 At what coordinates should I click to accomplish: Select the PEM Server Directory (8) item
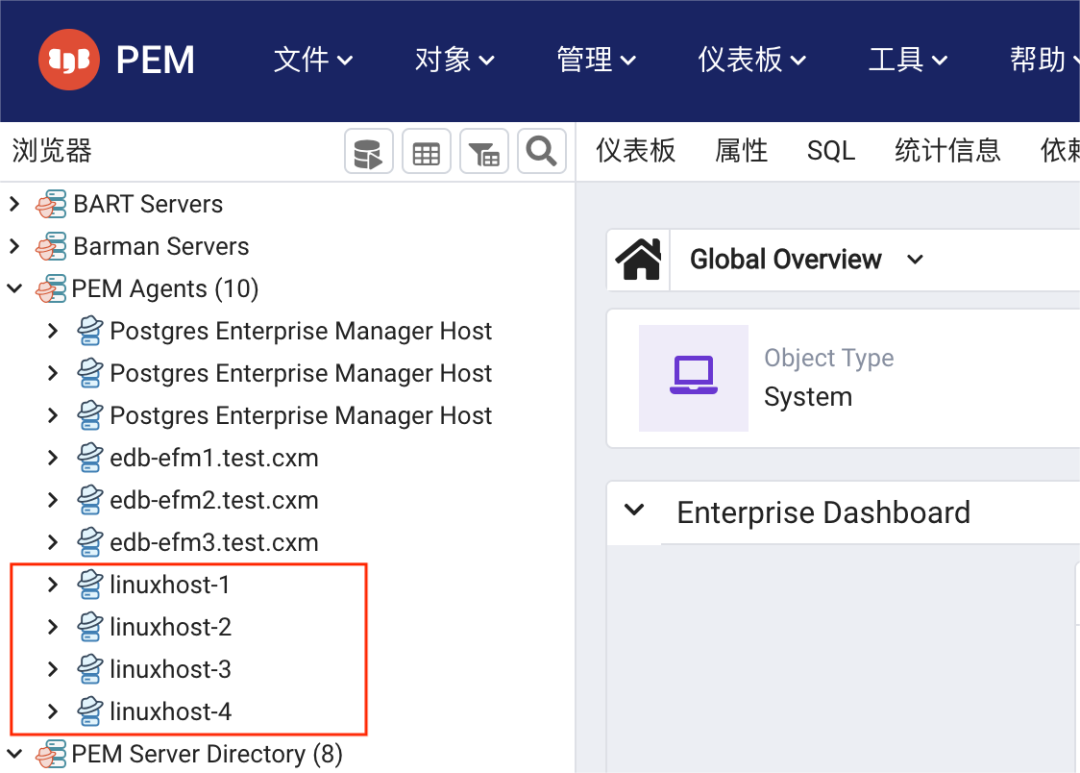click(x=207, y=754)
